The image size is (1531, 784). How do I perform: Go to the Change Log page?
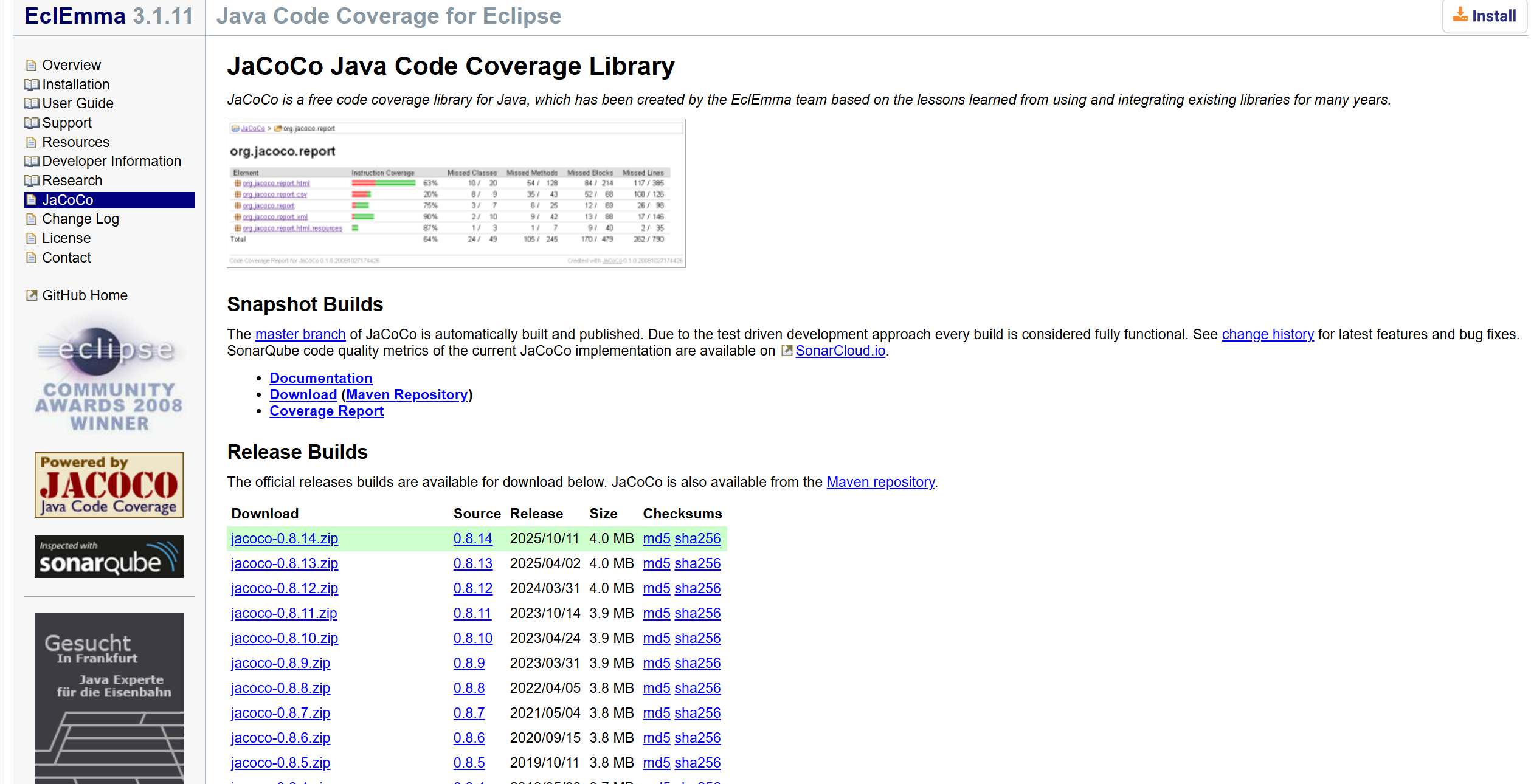80,219
